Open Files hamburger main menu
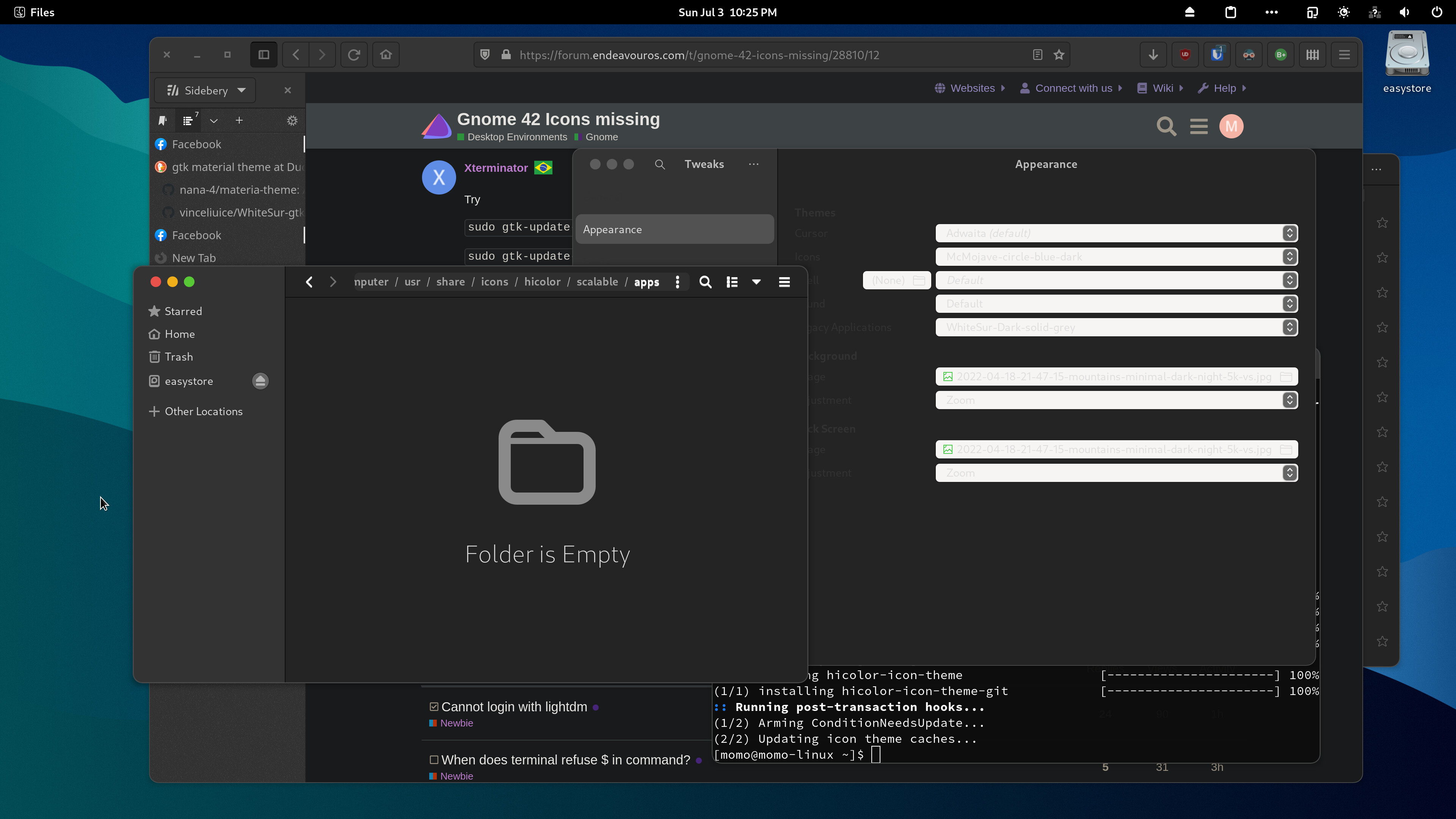The height and width of the screenshot is (819, 1456). pos(784,282)
